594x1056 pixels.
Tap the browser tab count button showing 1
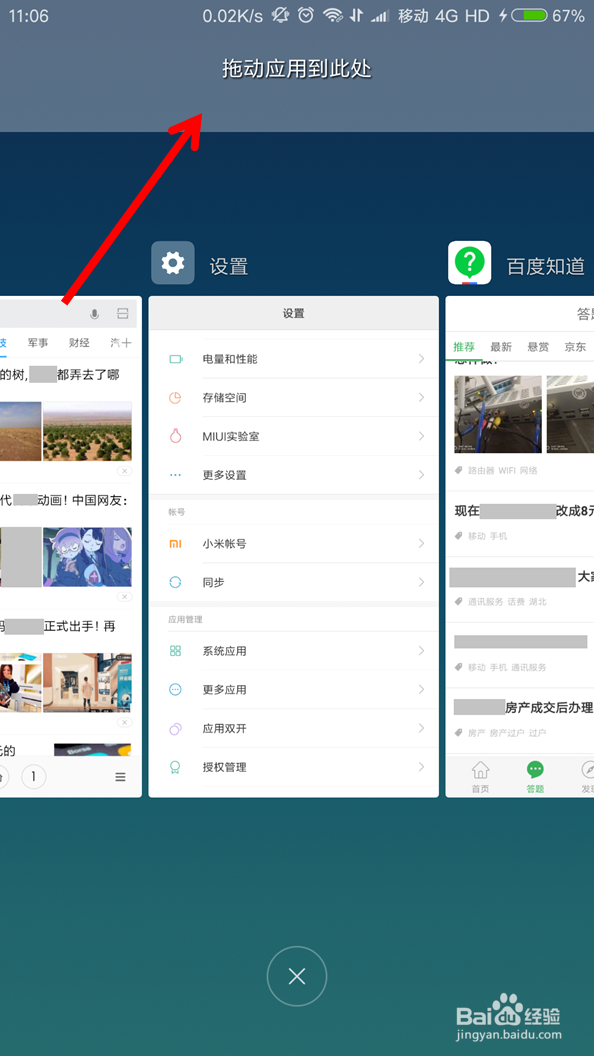click(34, 777)
